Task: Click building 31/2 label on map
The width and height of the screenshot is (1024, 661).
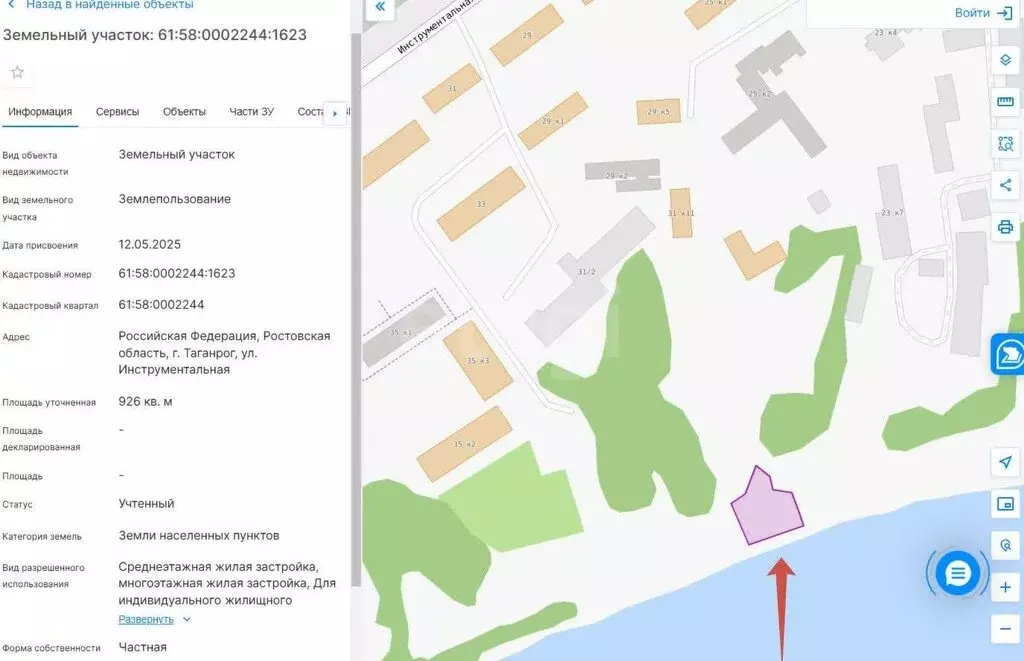Action: point(586,272)
